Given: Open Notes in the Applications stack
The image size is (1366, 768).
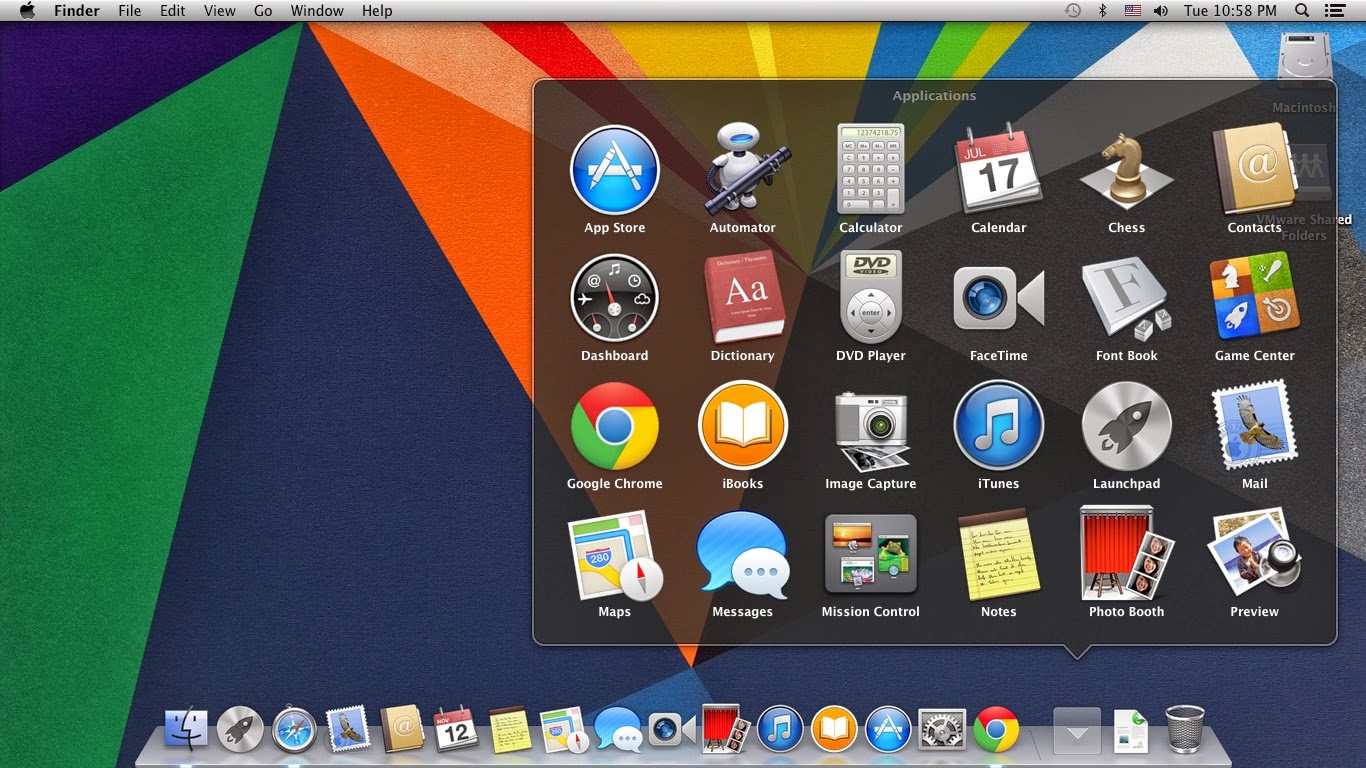Looking at the screenshot, I should [998, 554].
